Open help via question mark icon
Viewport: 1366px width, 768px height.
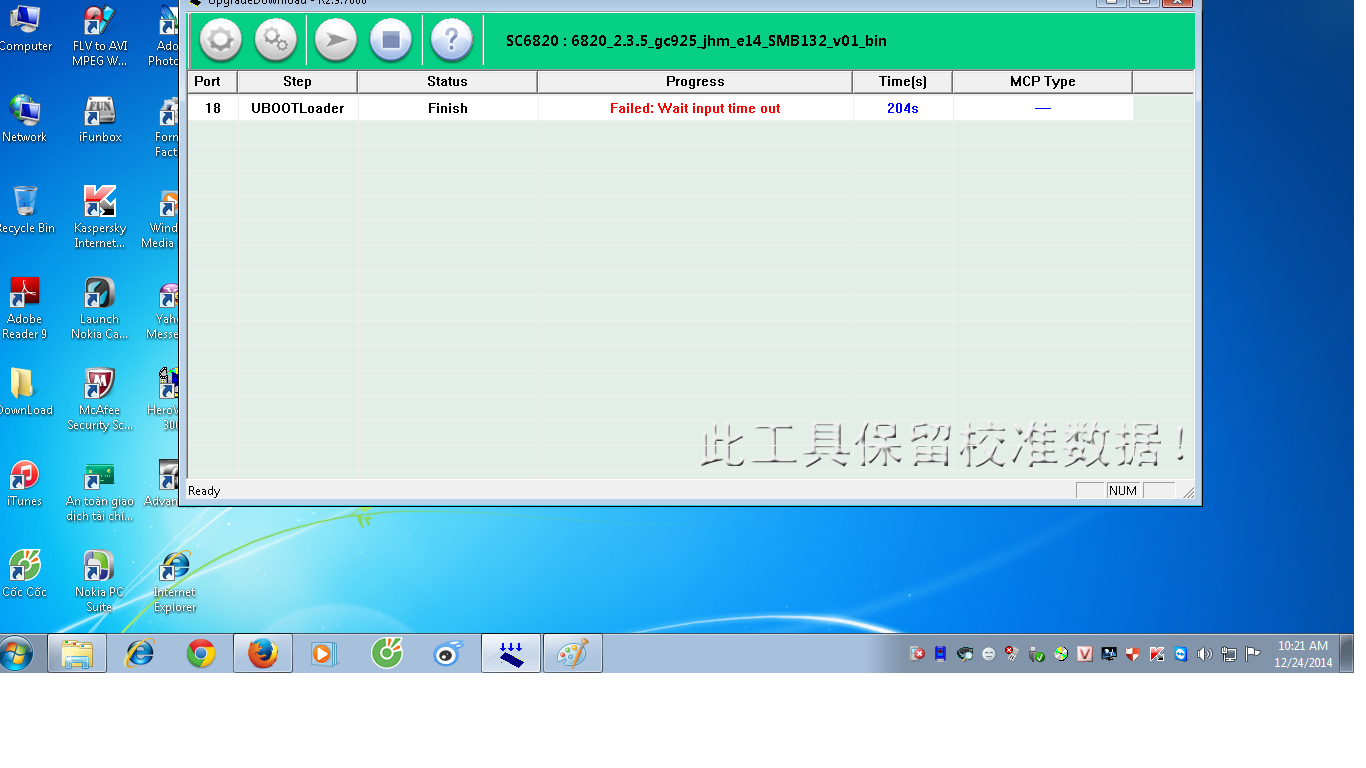coord(452,41)
